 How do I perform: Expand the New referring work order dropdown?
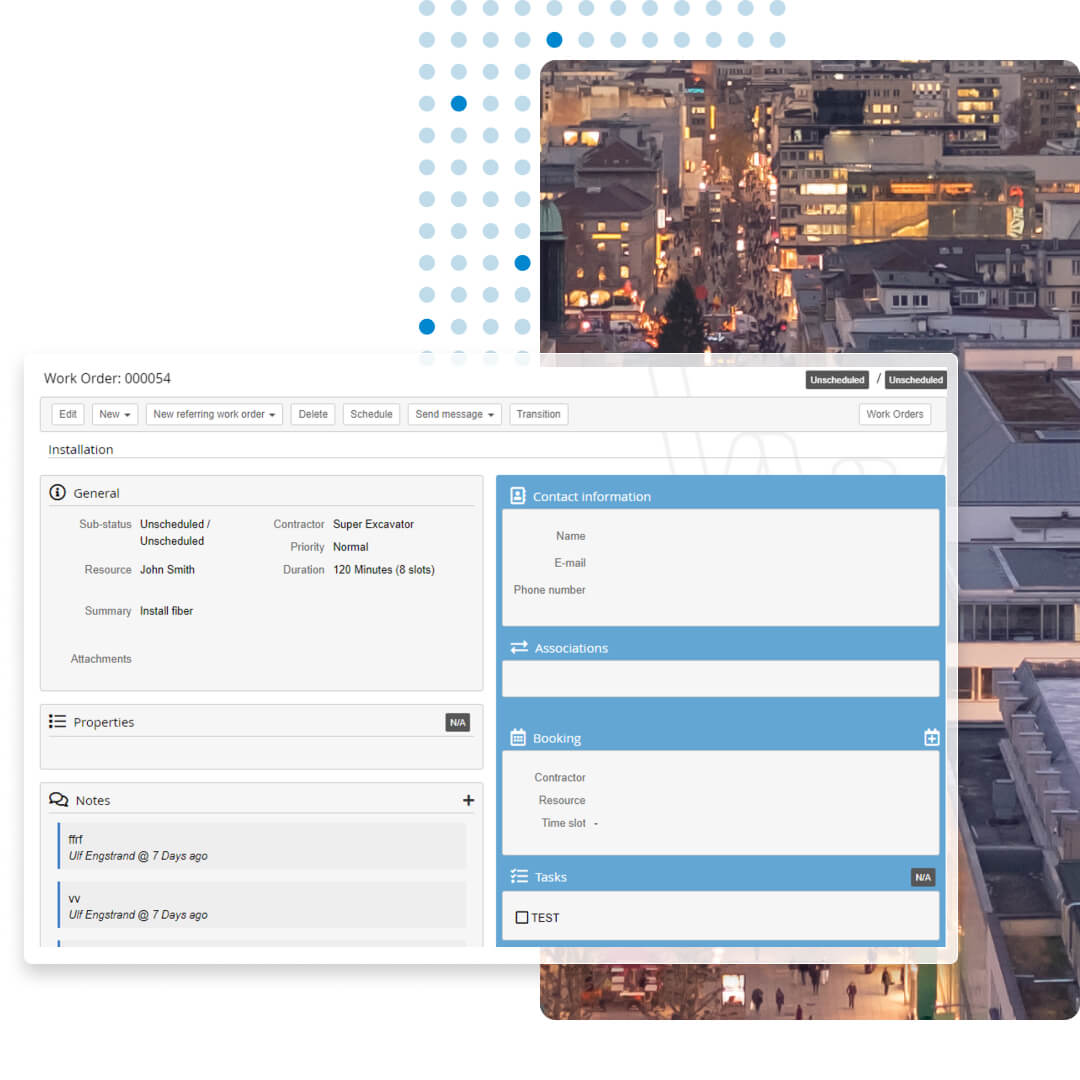click(214, 414)
